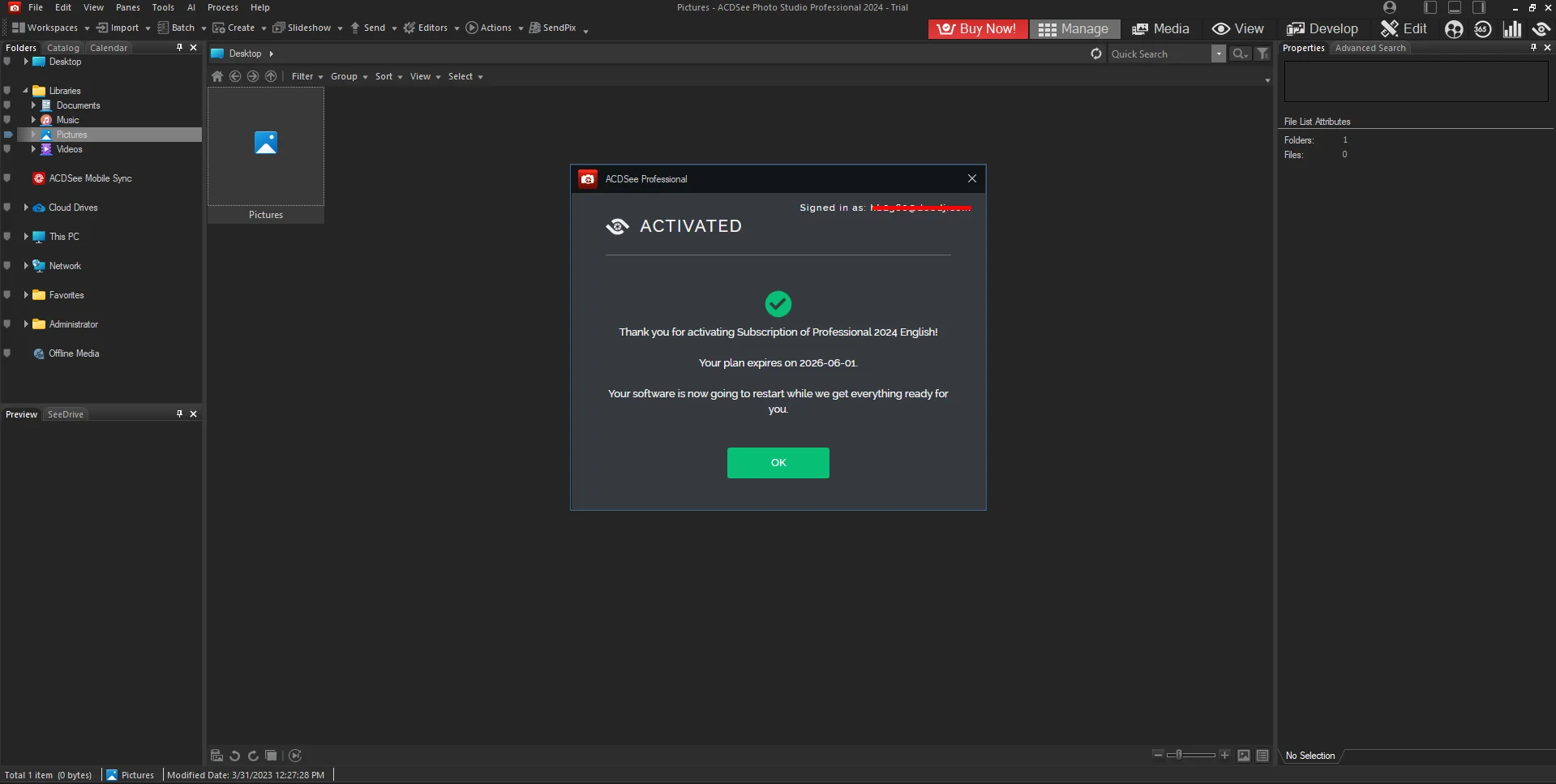
Task: Click the ACDSee eye messages icon
Action: [1541, 29]
